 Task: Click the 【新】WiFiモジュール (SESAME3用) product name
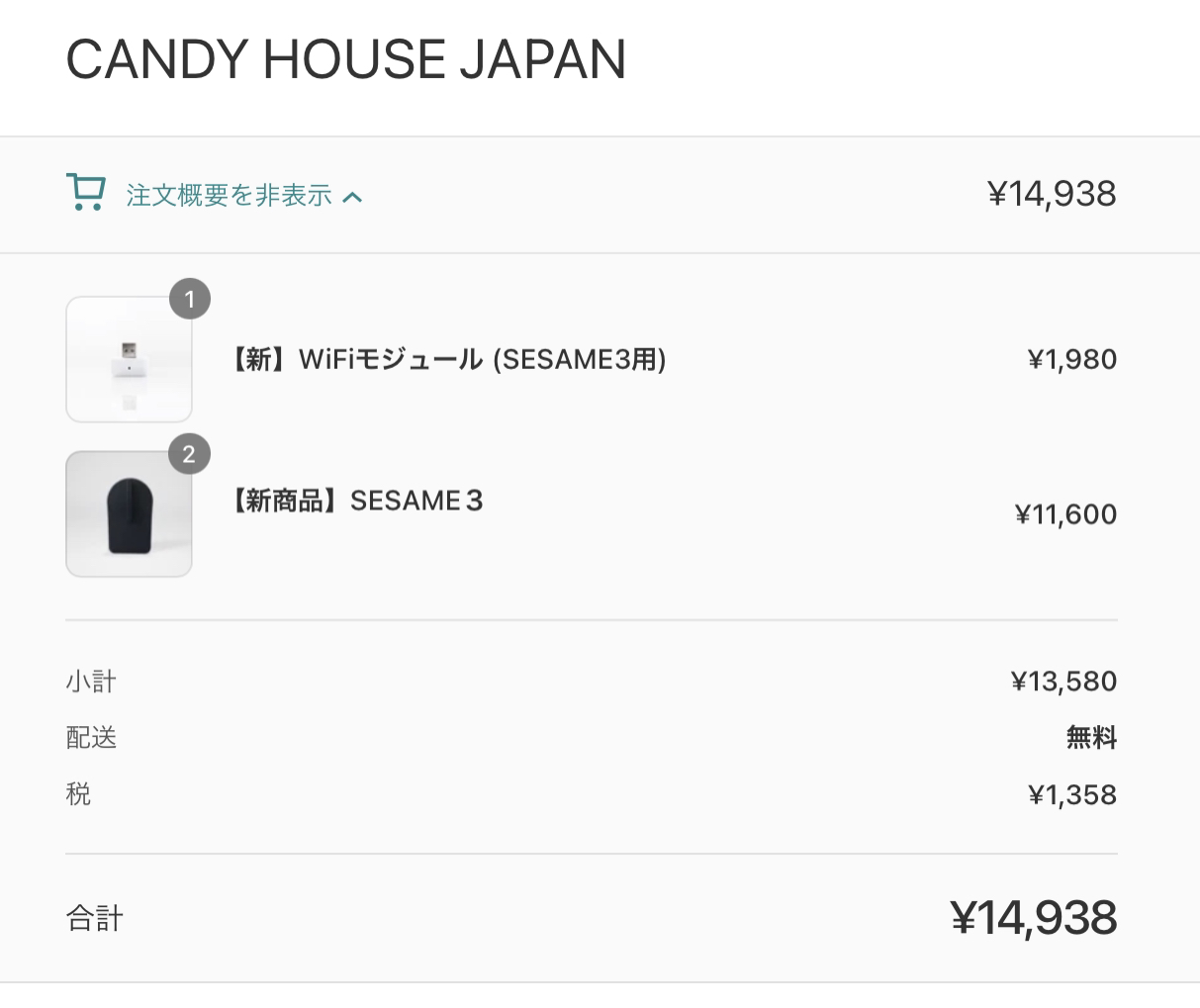[x=446, y=359]
